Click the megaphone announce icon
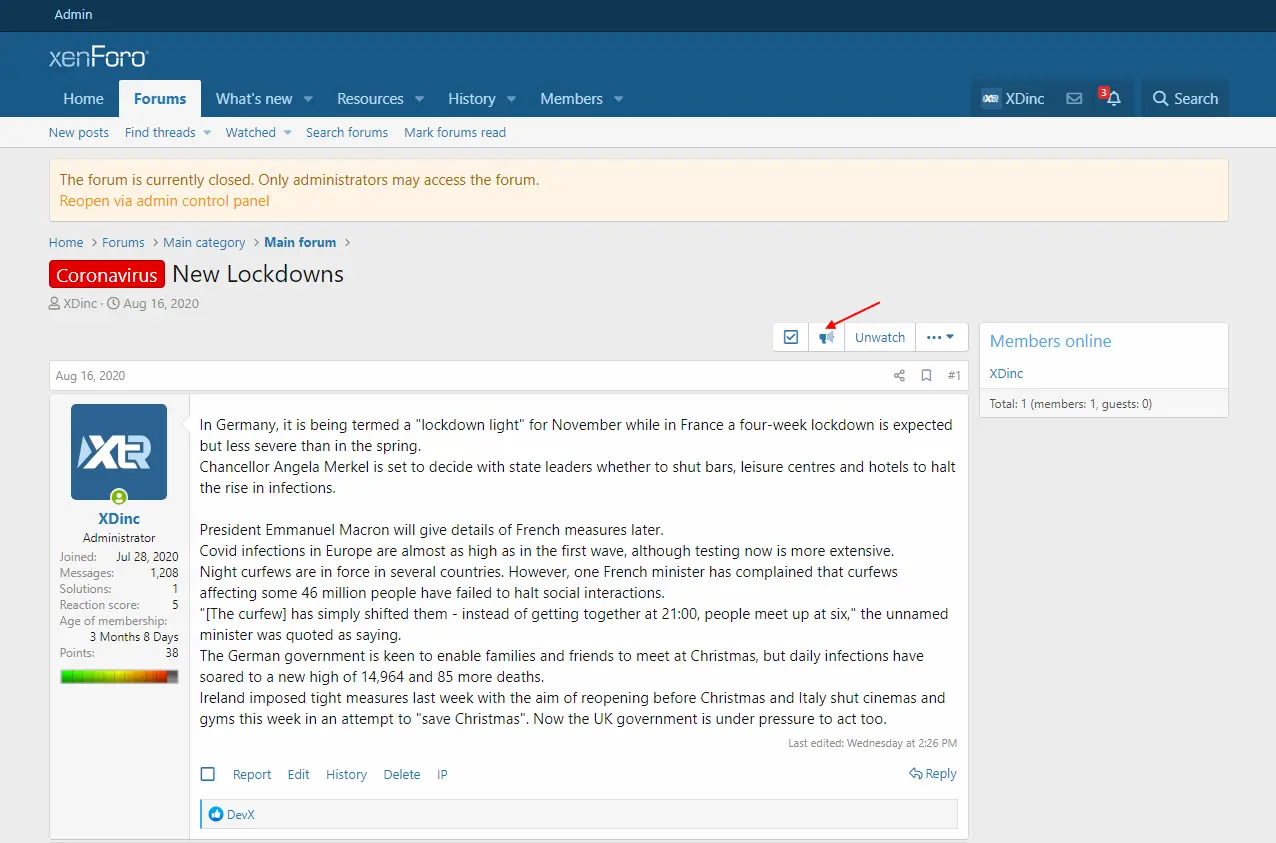This screenshot has width=1276, height=843. tap(827, 338)
